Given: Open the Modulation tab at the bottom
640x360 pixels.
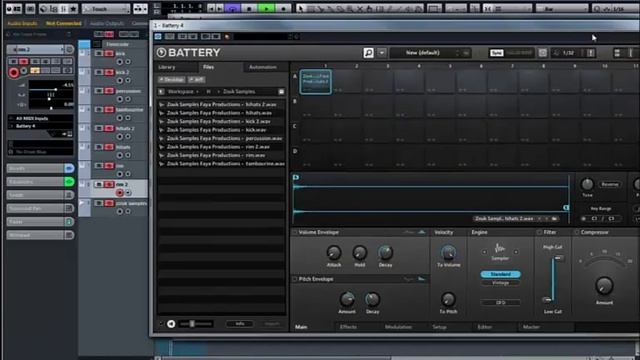Looking at the screenshot, I should click(x=398, y=327).
